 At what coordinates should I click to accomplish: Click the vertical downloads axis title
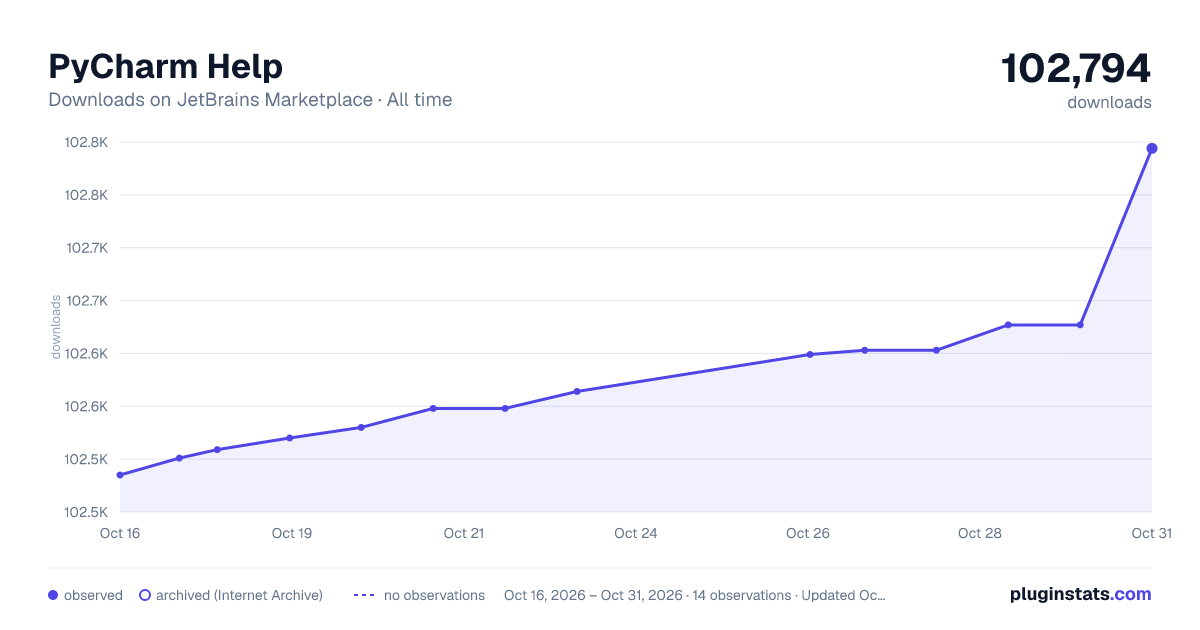(x=56, y=327)
